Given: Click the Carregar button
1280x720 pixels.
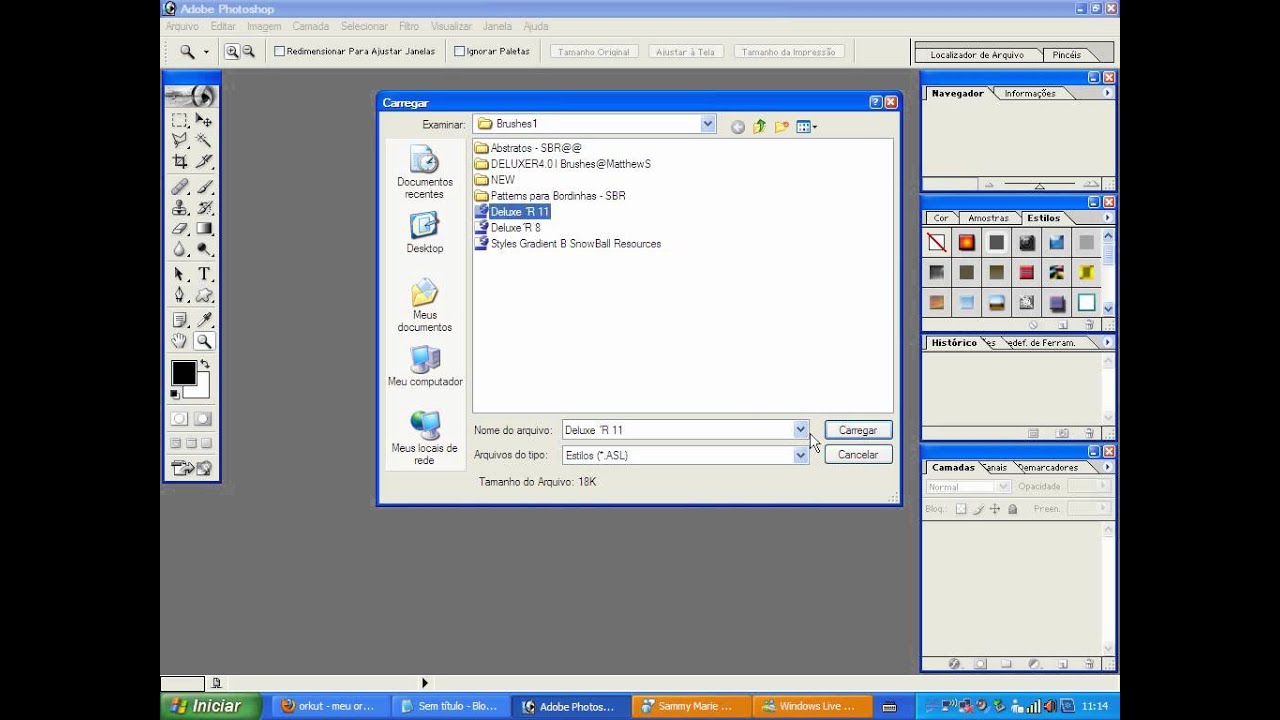Looking at the screenshot, I should 858,430.
